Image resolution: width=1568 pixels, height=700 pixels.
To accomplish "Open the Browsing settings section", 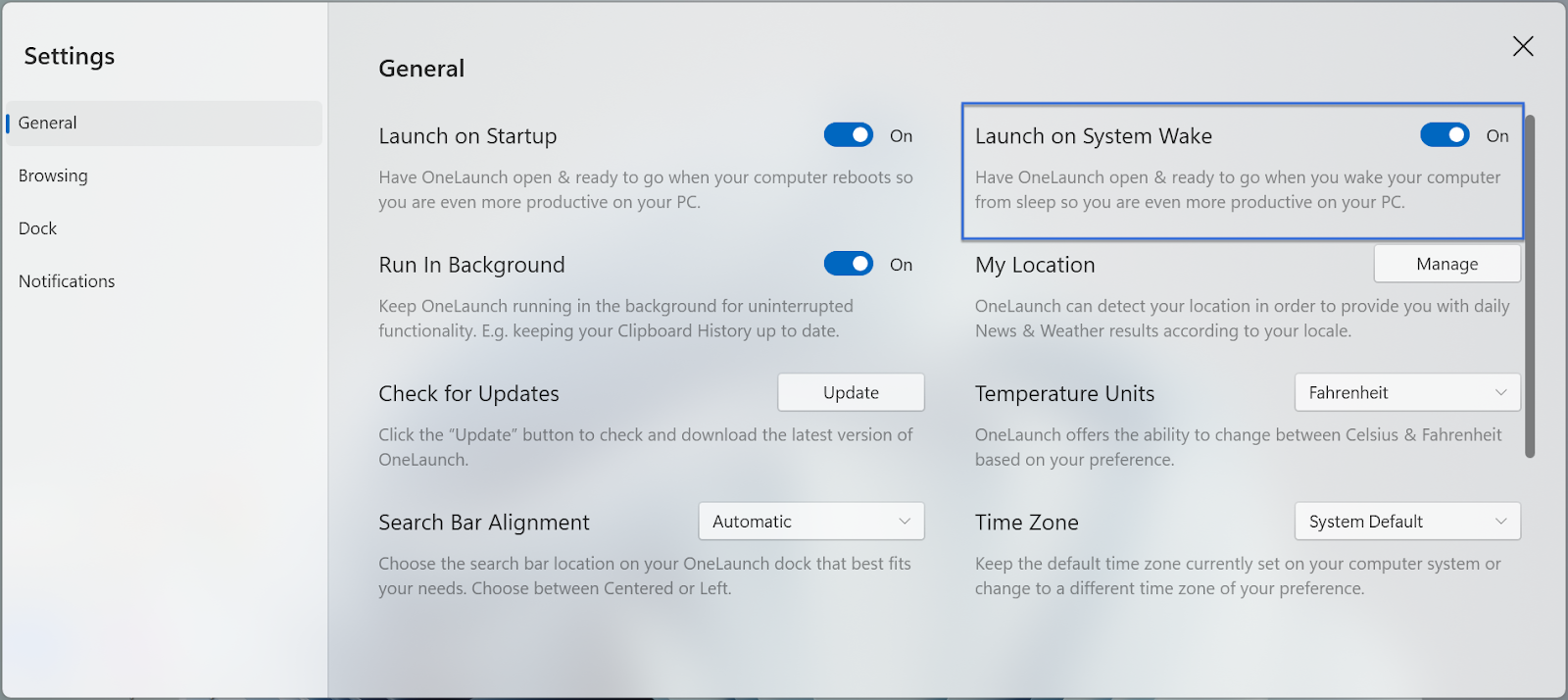I will pos(53,175).
